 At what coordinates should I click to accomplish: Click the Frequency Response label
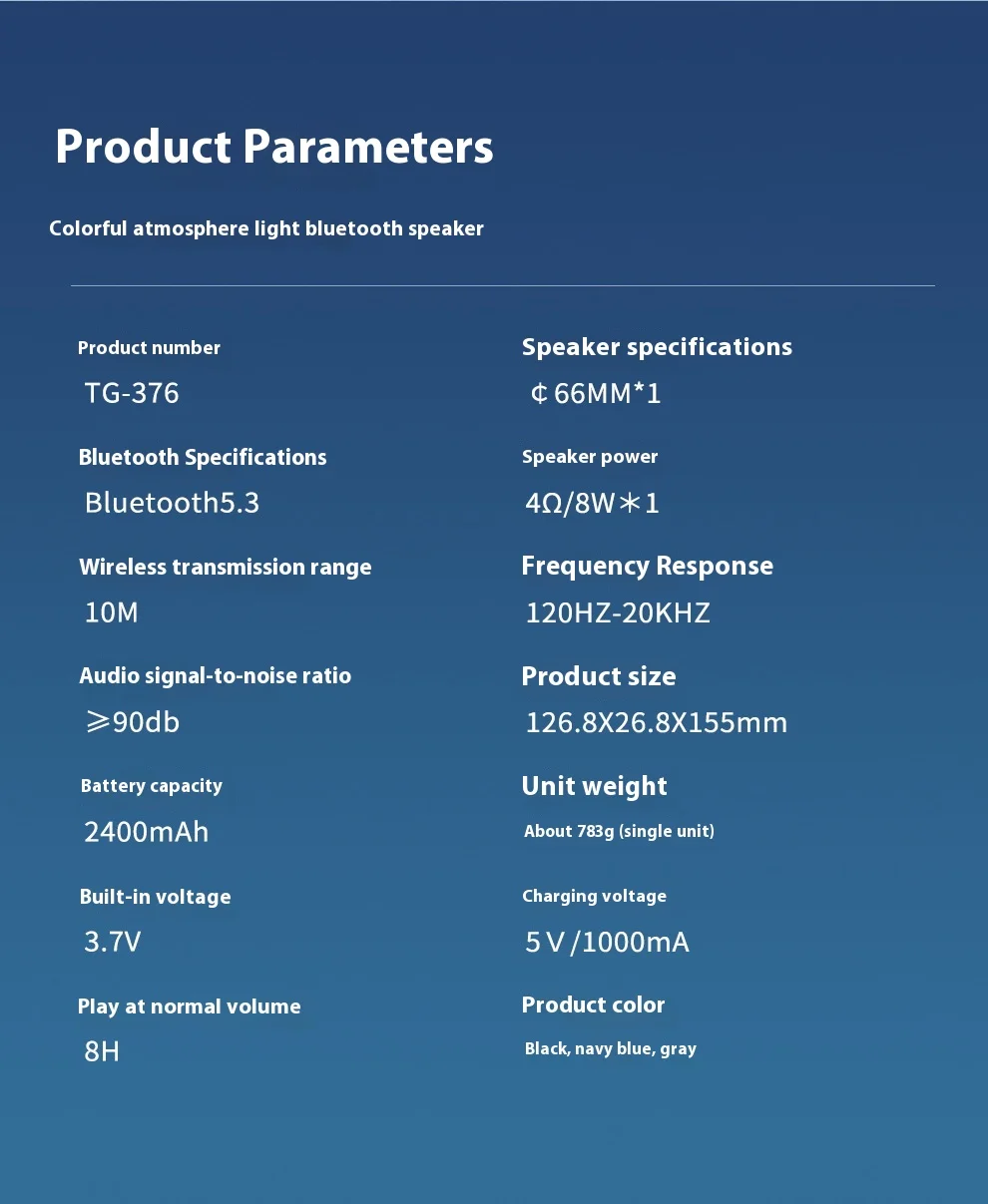coord(647,567)
